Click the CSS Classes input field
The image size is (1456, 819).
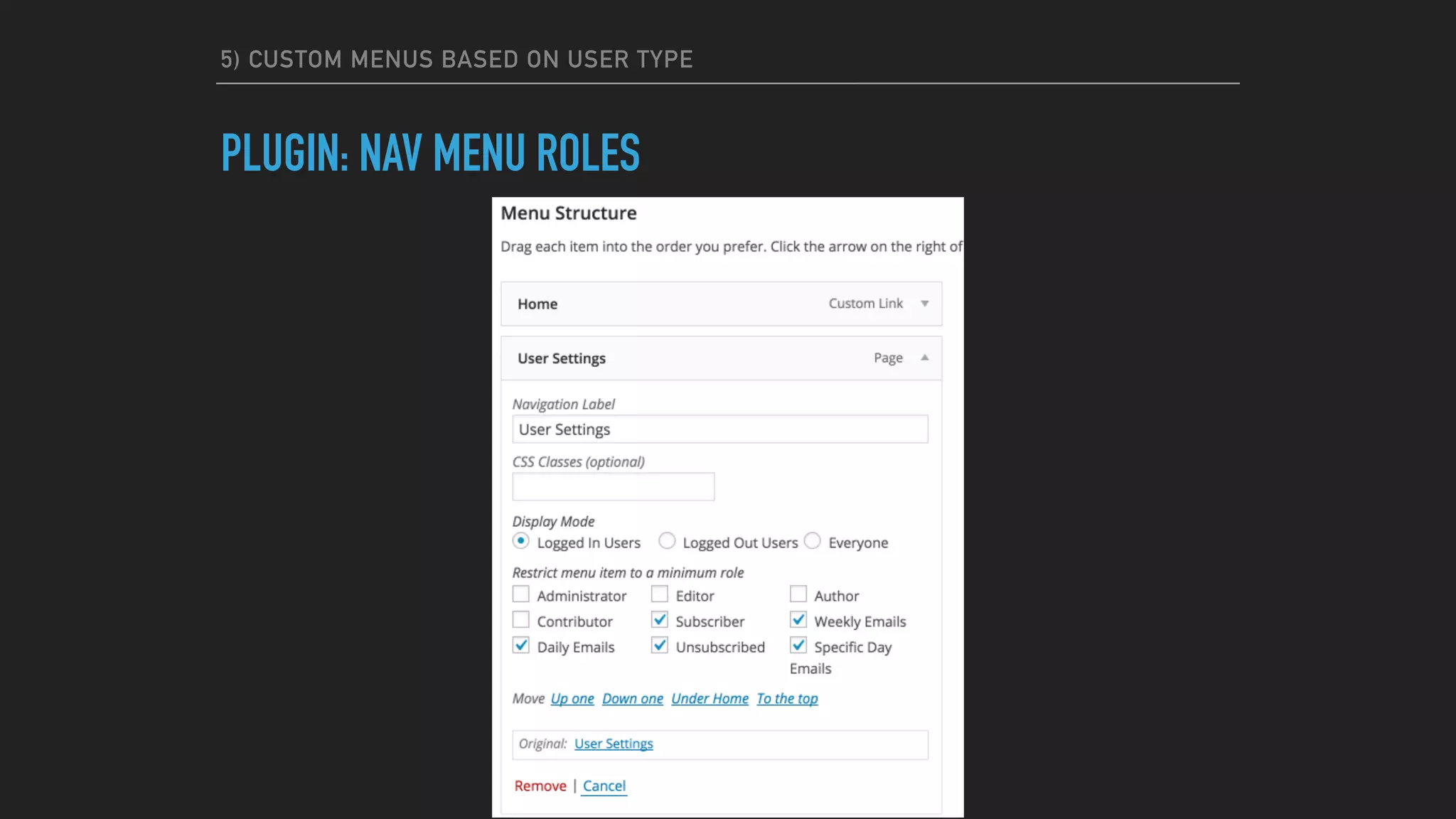click(613, 487)
